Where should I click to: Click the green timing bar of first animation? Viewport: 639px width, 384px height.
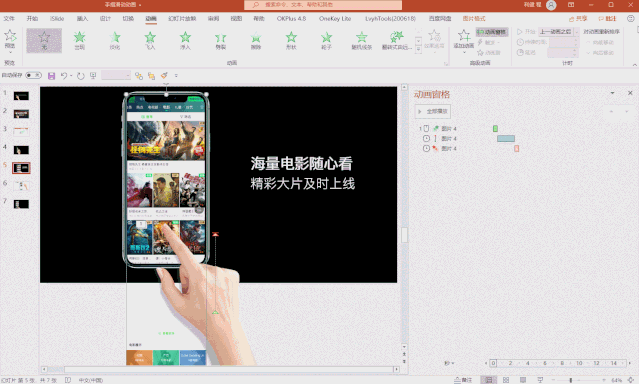point(495,128)
